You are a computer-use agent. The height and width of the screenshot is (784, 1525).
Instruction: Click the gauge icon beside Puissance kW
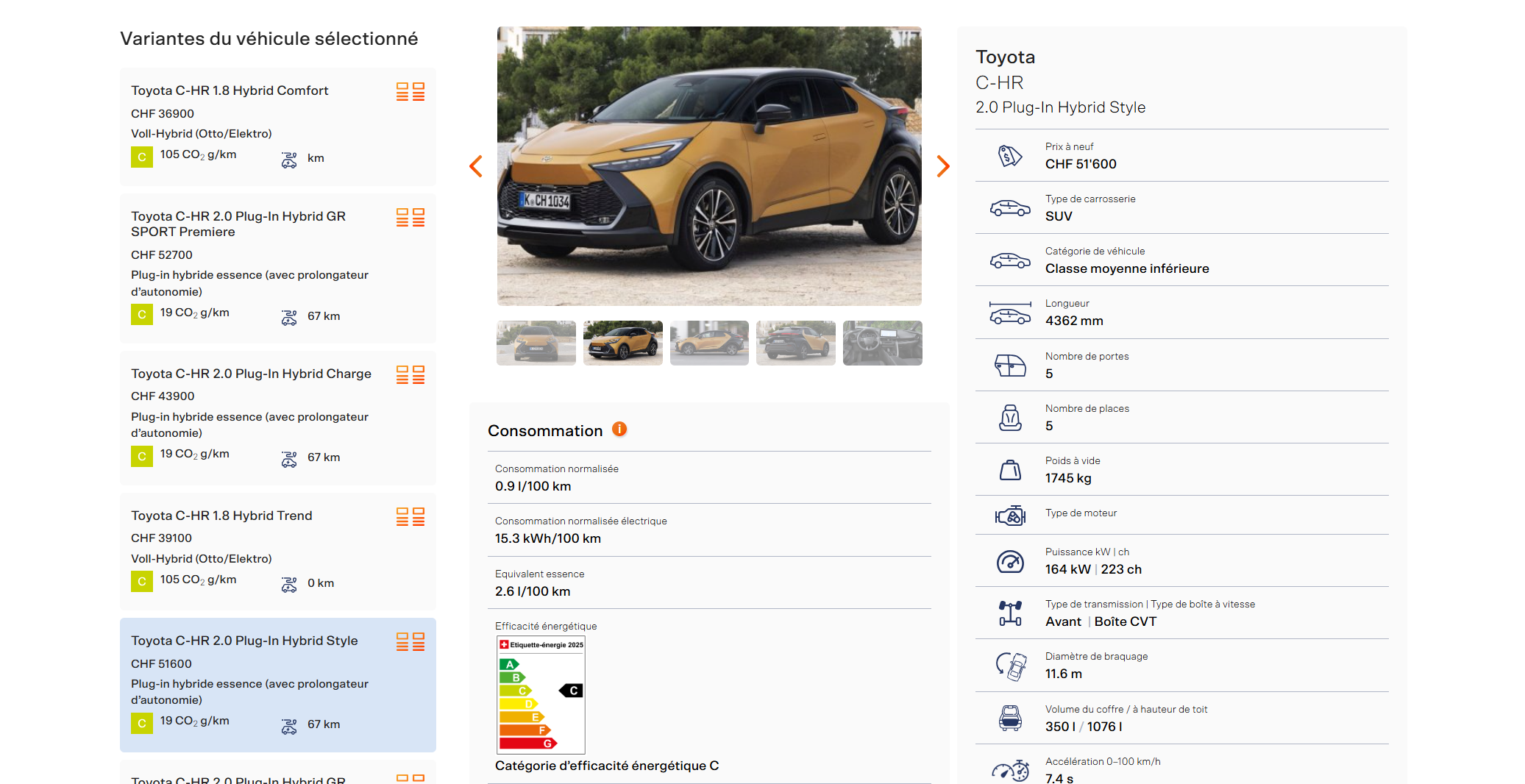coord(1010,561)
